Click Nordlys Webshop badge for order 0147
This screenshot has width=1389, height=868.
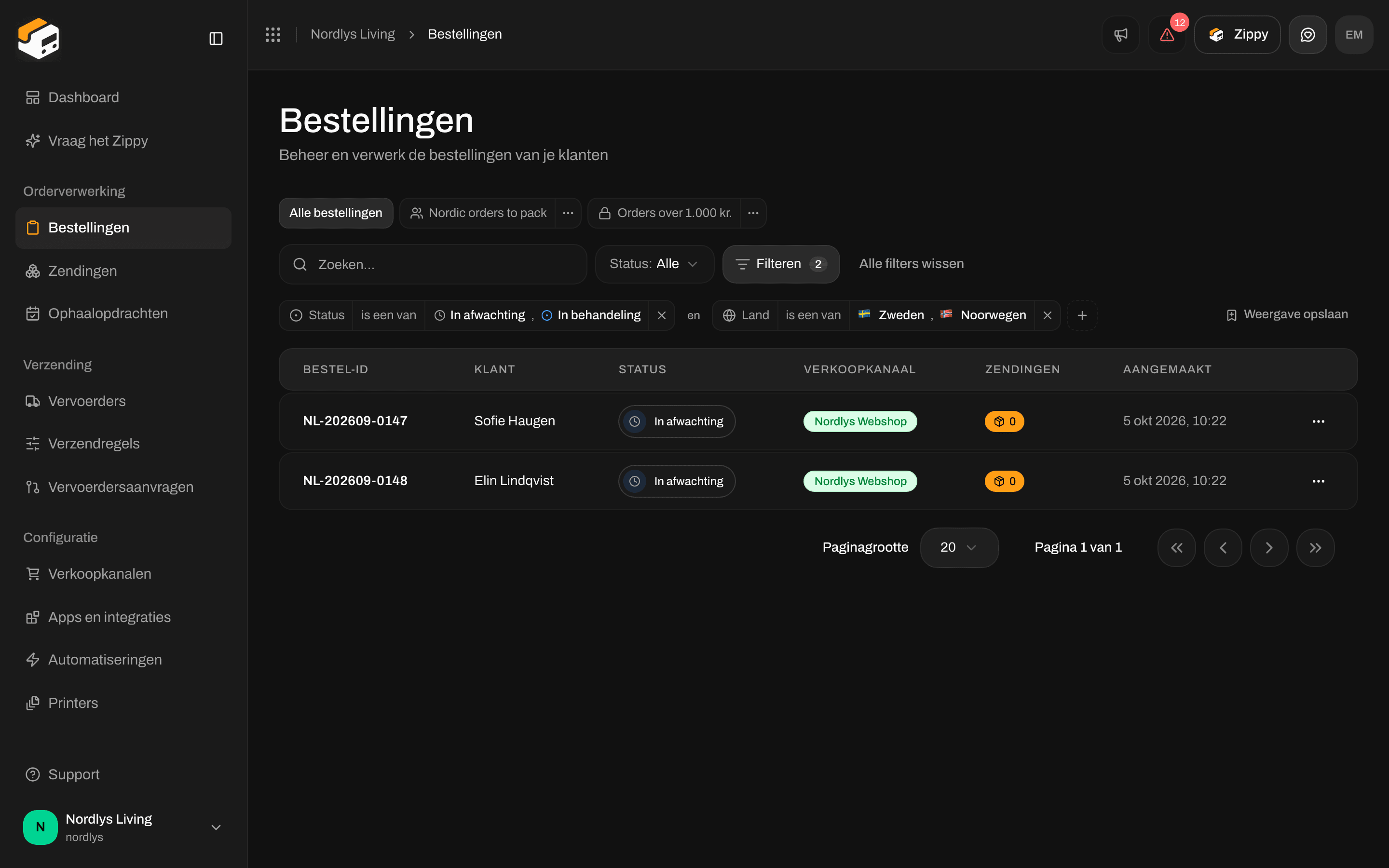(860, 421)
